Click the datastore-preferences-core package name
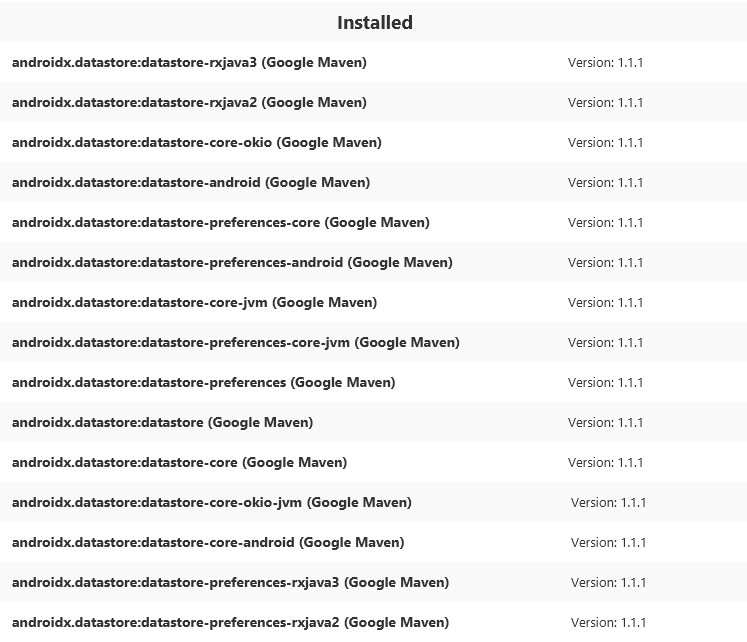The height and width of the screenshot is (642, 747). pos(220,222)
